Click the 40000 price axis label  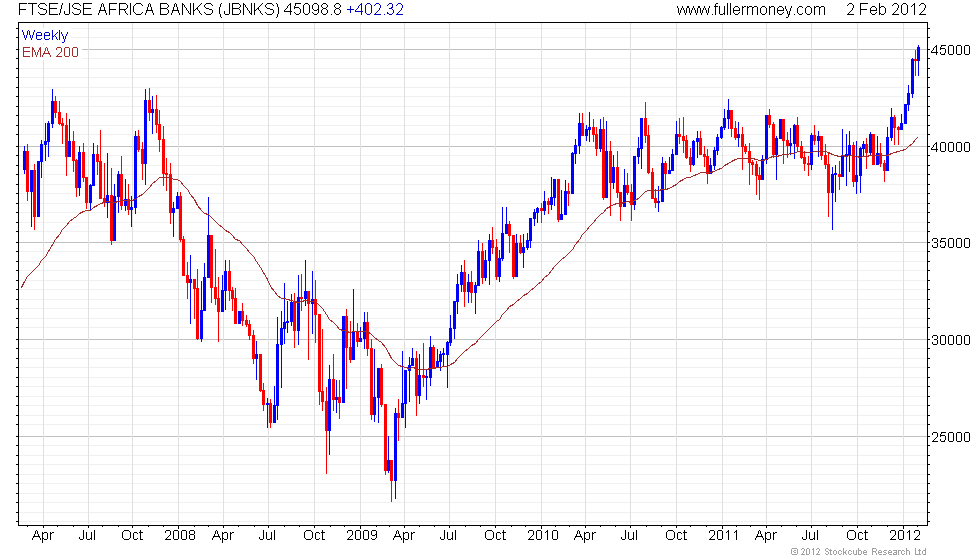pos(950,147)
